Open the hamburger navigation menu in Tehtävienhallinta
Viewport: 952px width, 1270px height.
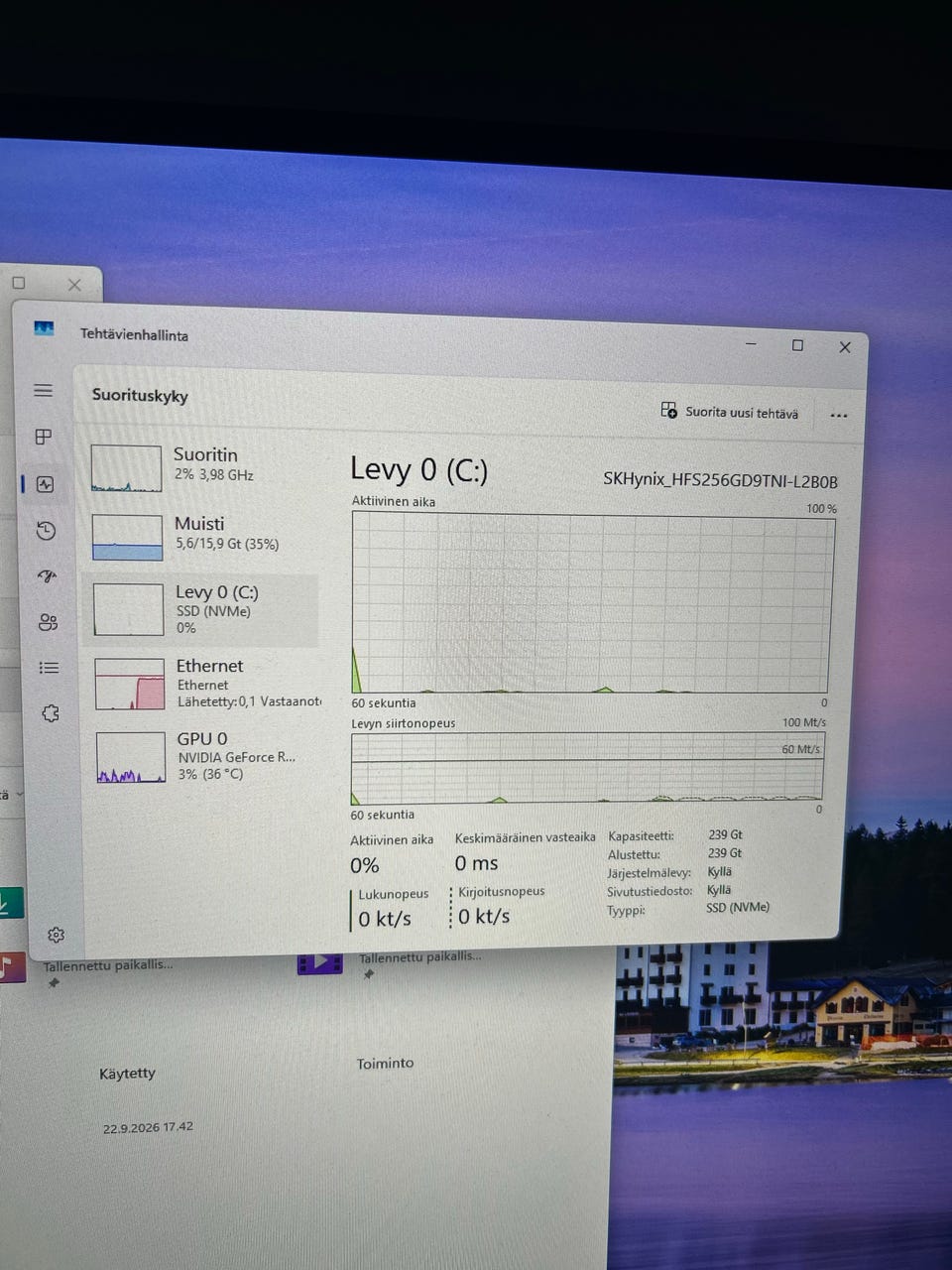pyautogui.click(x=43, y=390)
